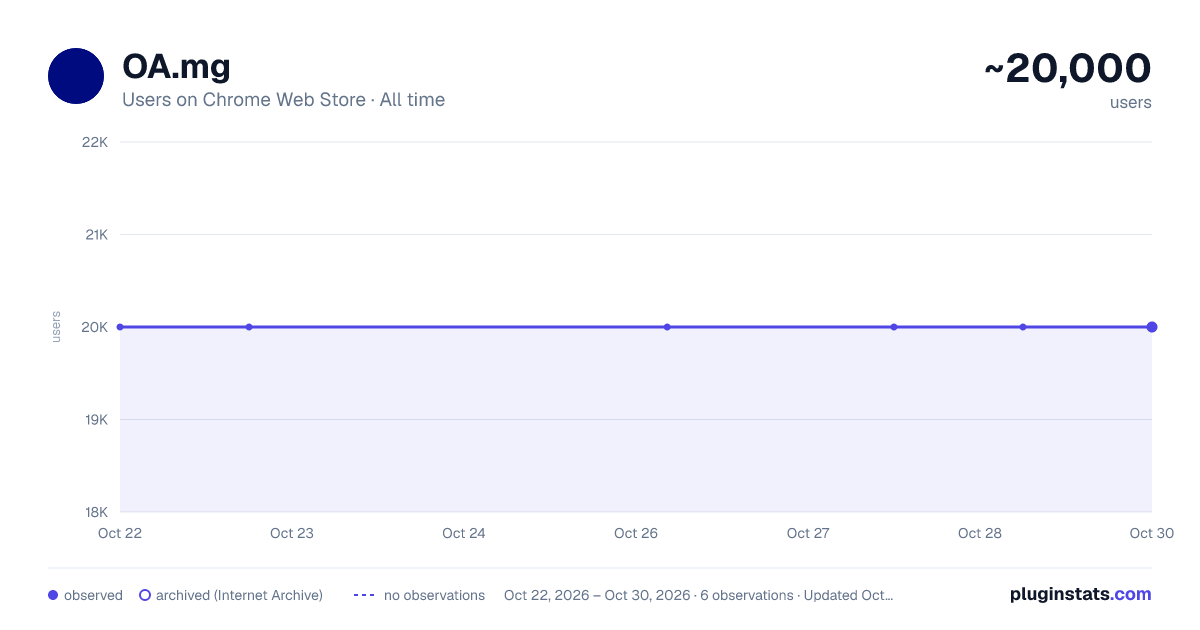The width and height of the screenshot is (1200, 630).
Task: Click the ~20,000 users total figure
Action: 1068,68
